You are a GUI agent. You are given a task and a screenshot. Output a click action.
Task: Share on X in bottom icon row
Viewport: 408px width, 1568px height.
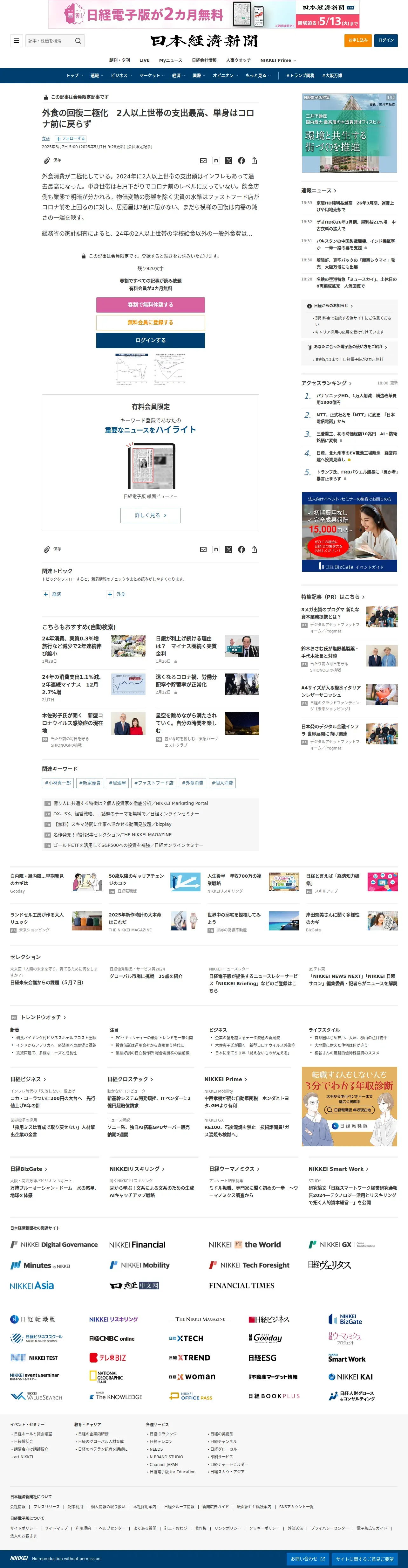tap(228, 549)
